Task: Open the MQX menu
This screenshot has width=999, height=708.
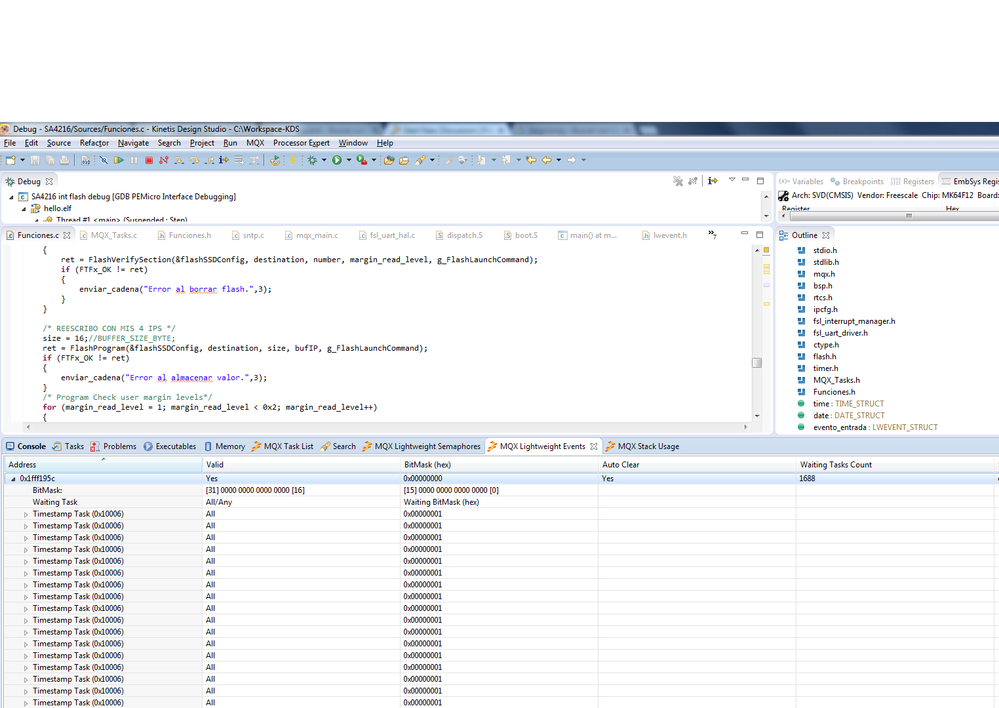Action: (255, 143)
